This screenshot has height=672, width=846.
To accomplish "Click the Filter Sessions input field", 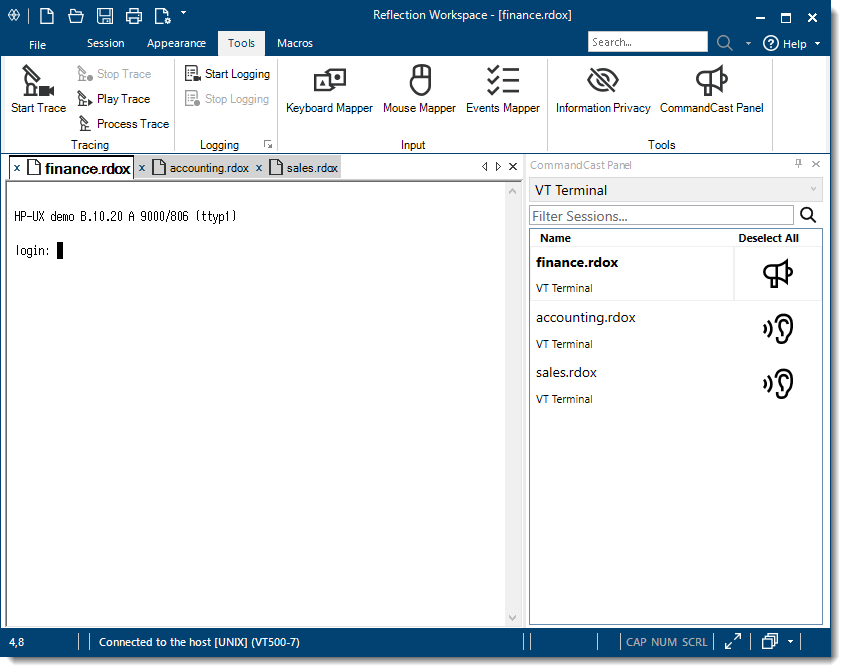I will (x=661, y=216).
